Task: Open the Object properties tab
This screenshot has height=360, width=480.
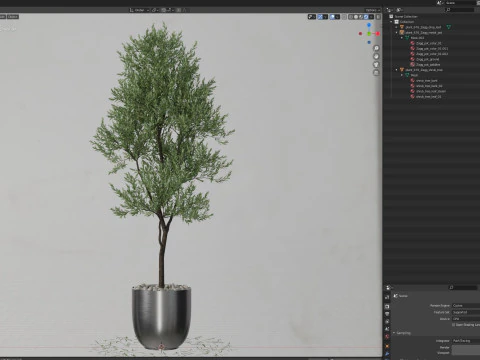Action: (387, 346)
